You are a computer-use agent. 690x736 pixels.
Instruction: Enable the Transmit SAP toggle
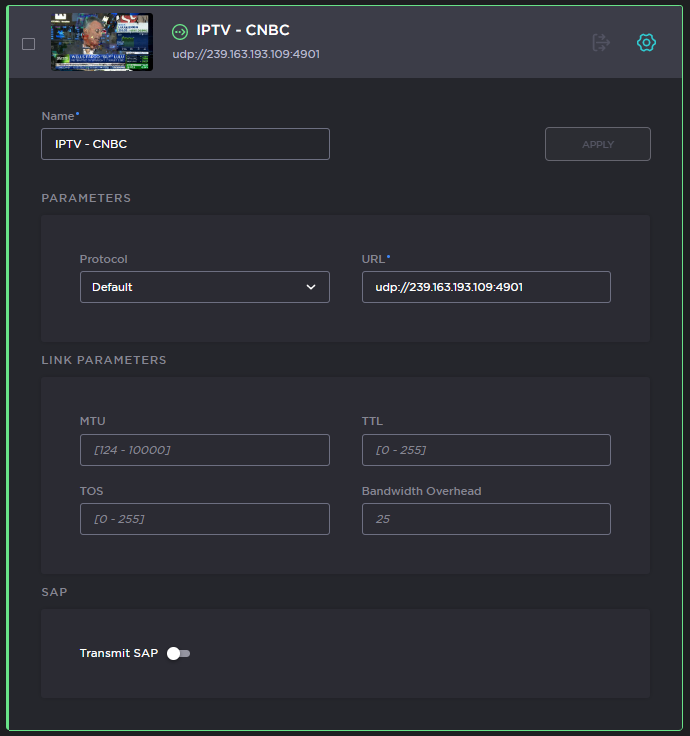tap(178, 653)
